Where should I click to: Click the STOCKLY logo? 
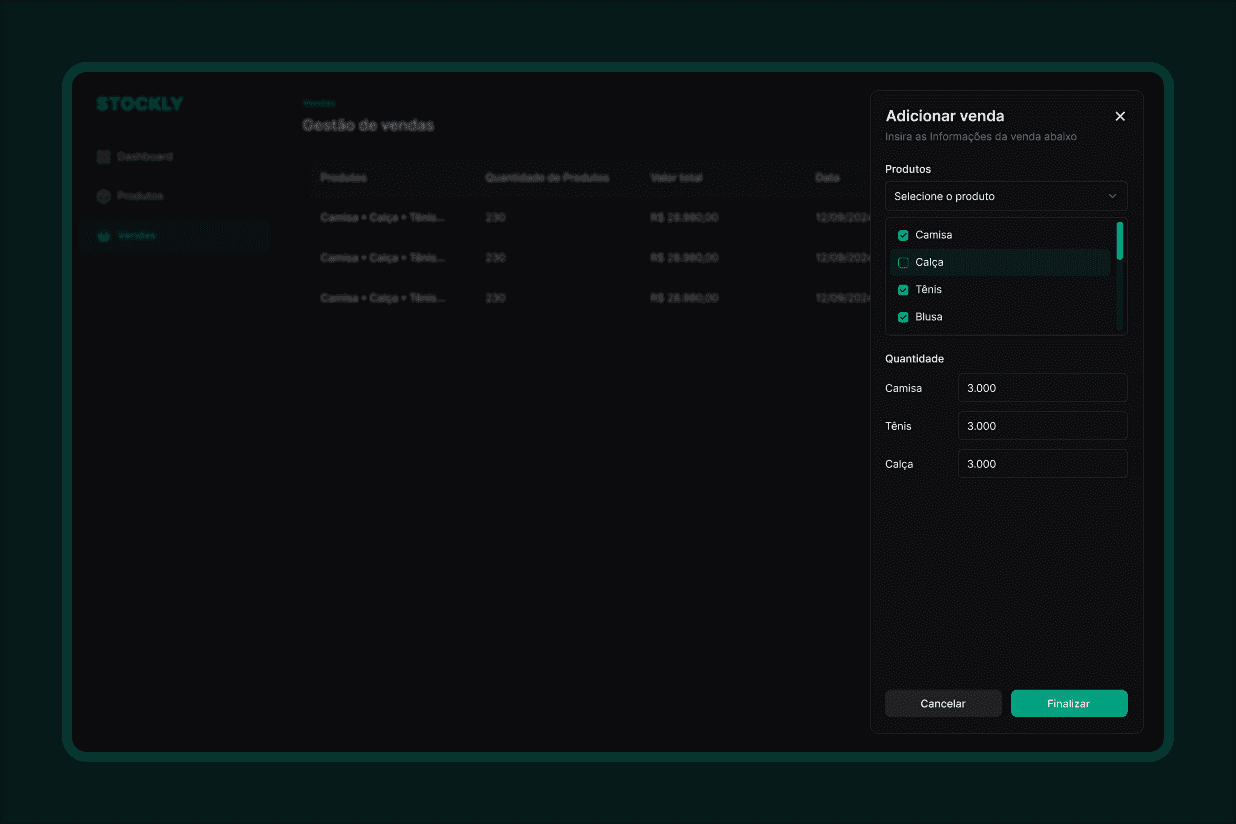coord(139,104)
